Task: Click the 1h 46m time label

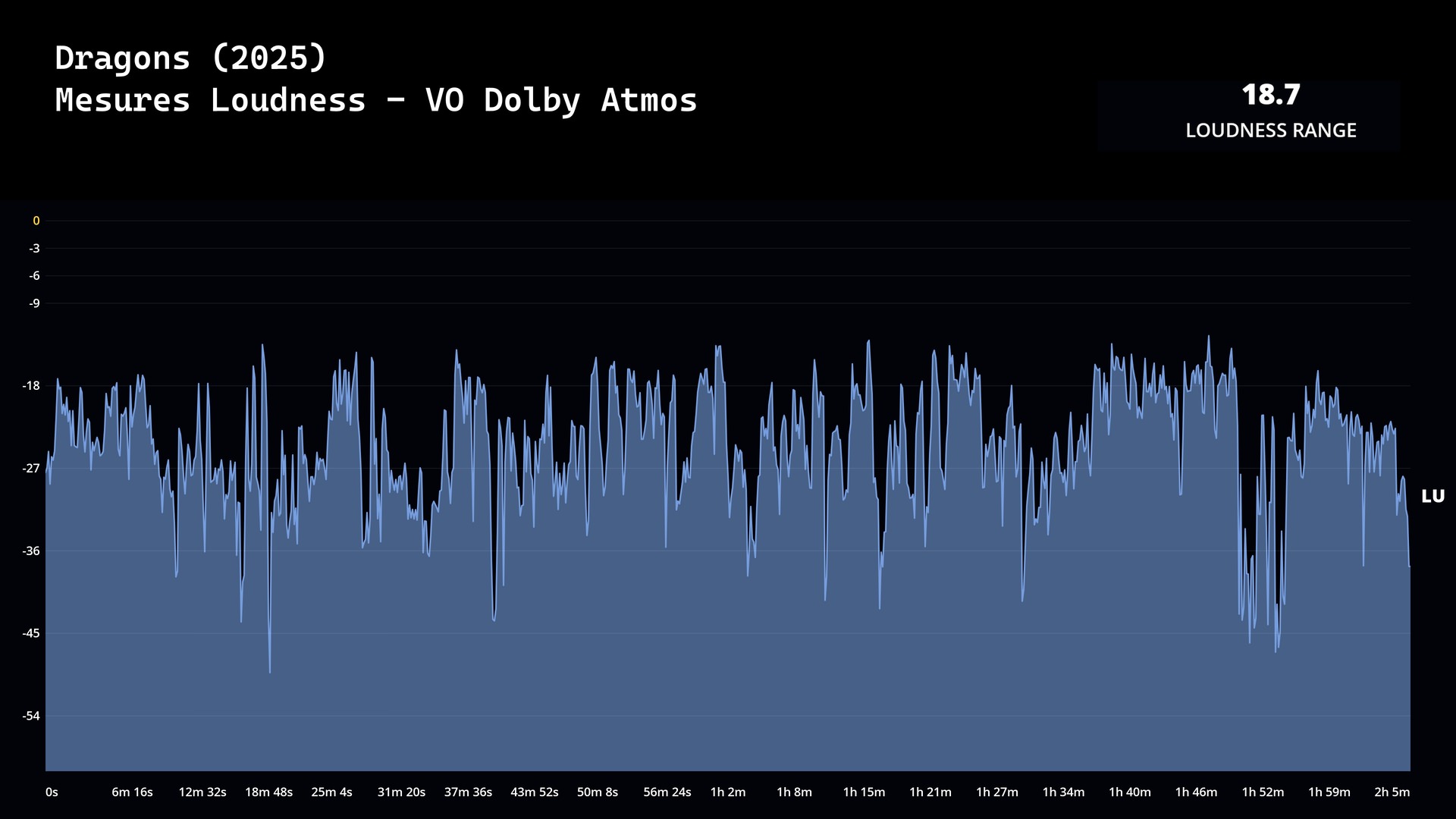Action: [x=1197, y=792]
